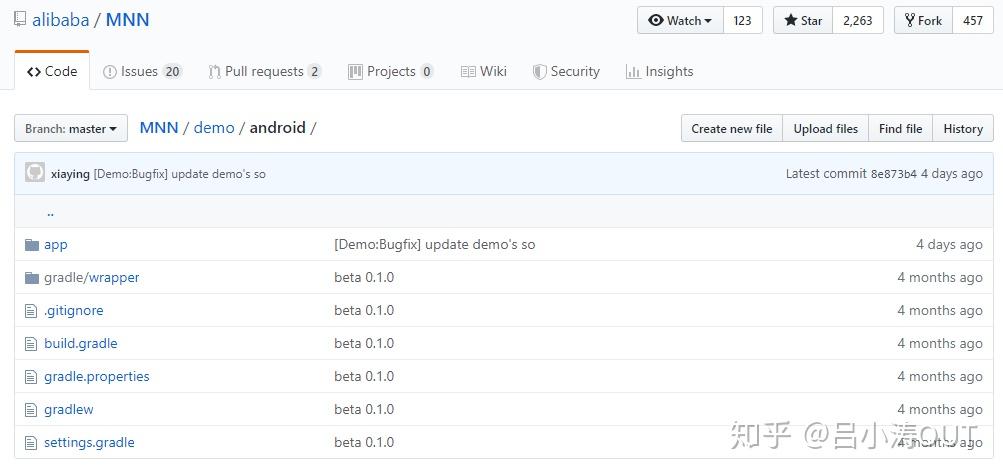Image resolution: width=1003 pixels, height=476 pixels.
Task: Expand the Branch: master selector
Action: [x=71, y=129]
